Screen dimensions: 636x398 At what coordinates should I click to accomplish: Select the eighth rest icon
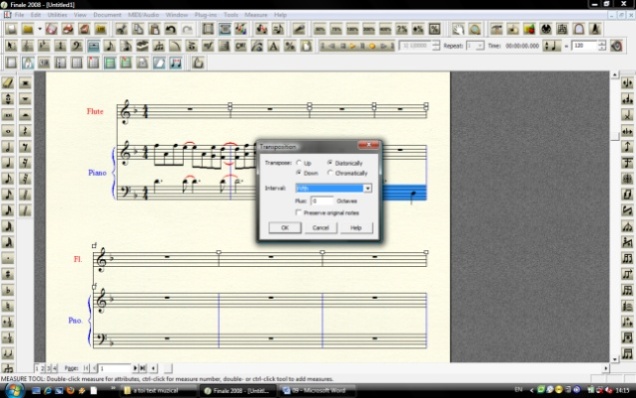[x=25, y=147]
